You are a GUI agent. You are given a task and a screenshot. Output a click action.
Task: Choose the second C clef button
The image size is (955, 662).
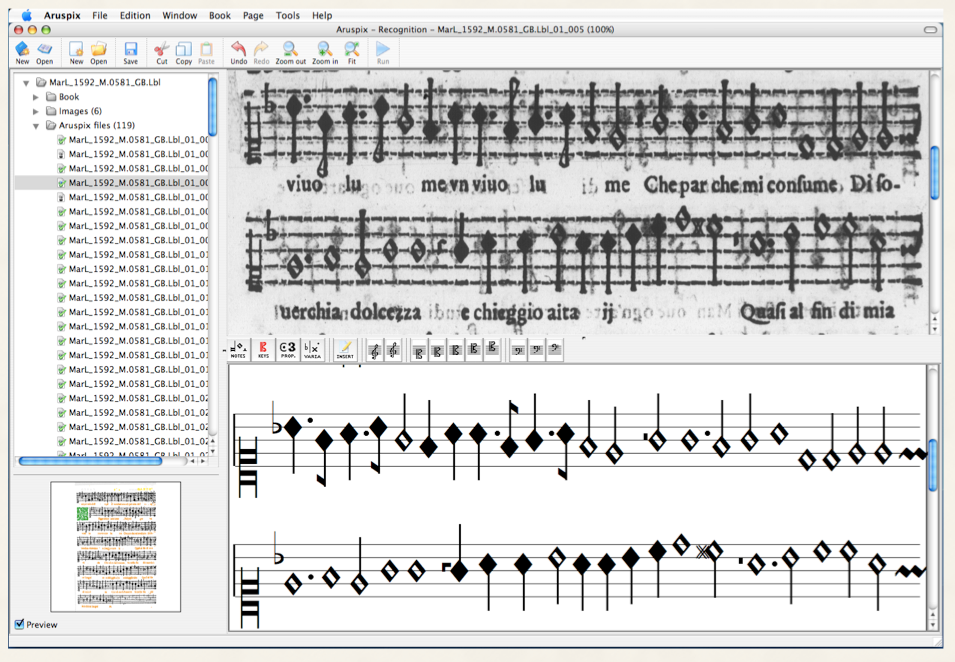pyautogui.click(x=437, y=351)
